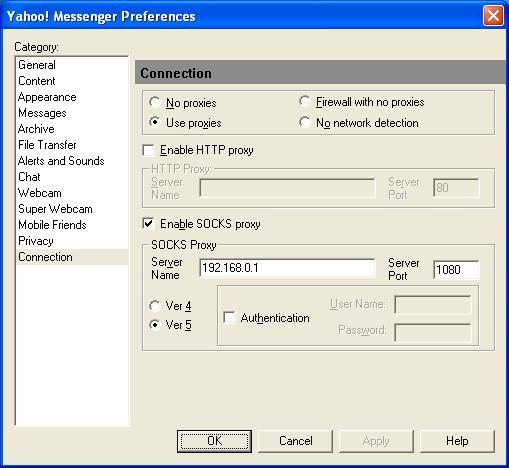Click the OK button

click(x=214, y=441)
